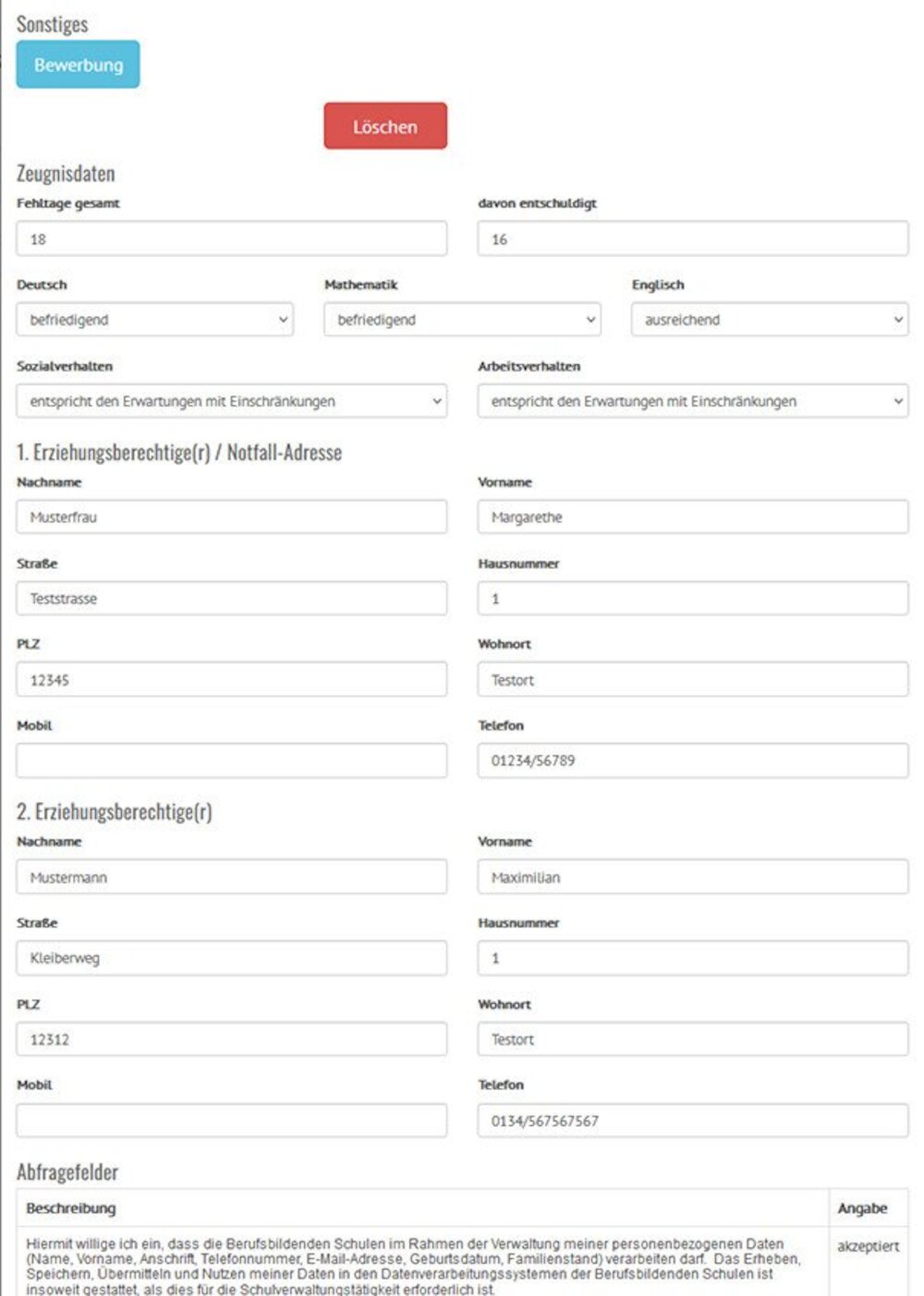Click the blue Bewerbung button
Screen dimensions: 924x1296
tap(78, 65)
